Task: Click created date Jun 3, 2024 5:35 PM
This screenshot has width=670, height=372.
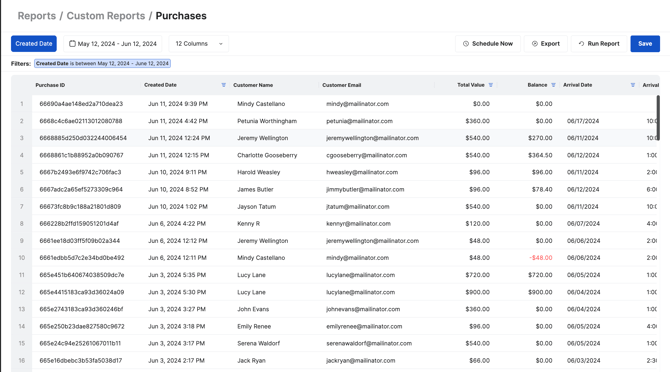Action: [177, 275]
